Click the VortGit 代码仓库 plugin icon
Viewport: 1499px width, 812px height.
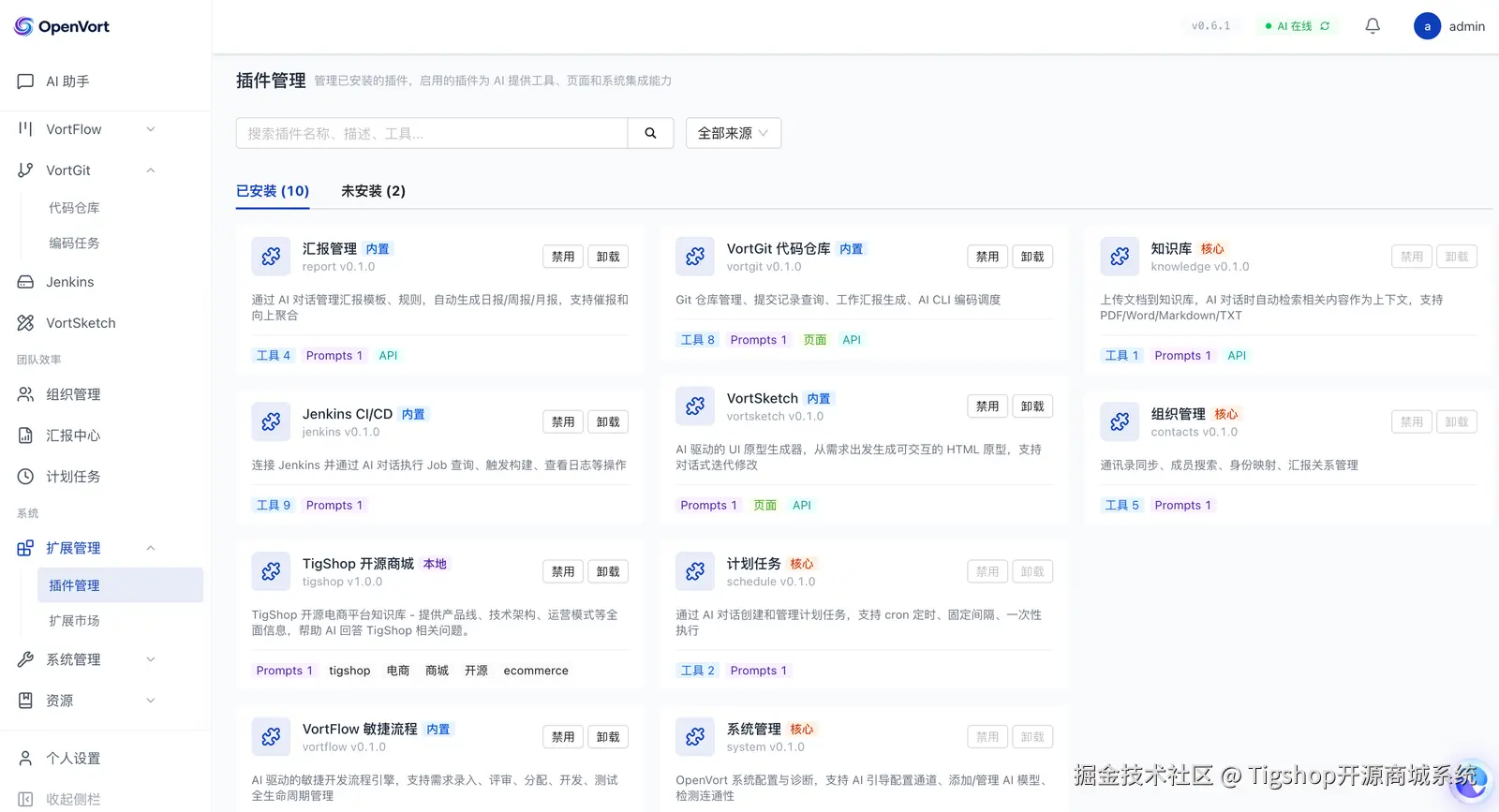point(695,257)
